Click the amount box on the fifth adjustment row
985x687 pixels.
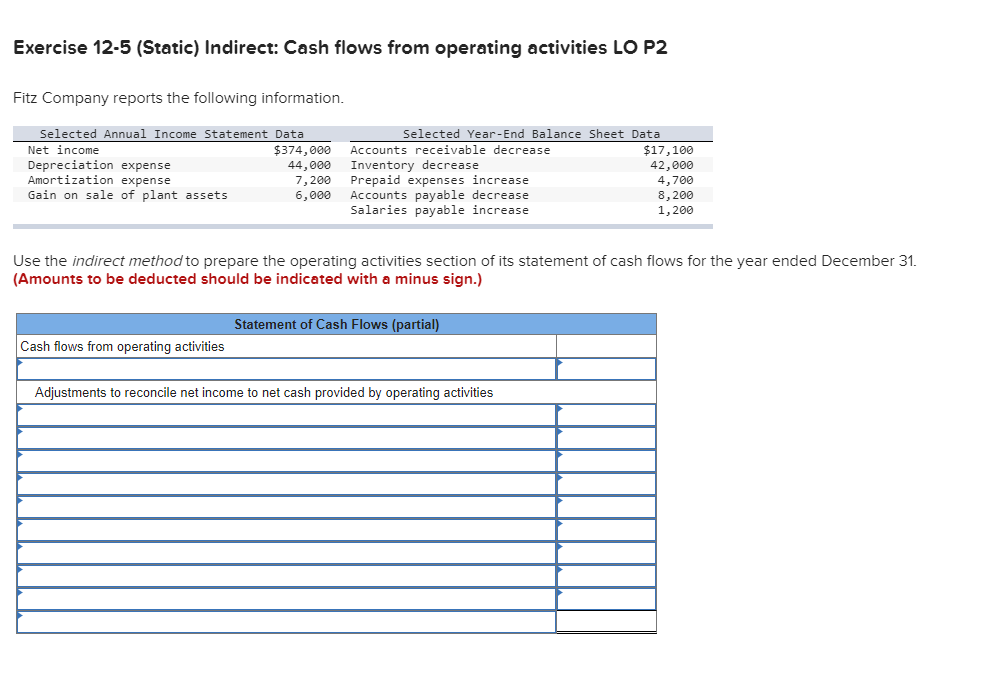coord(607,504)
